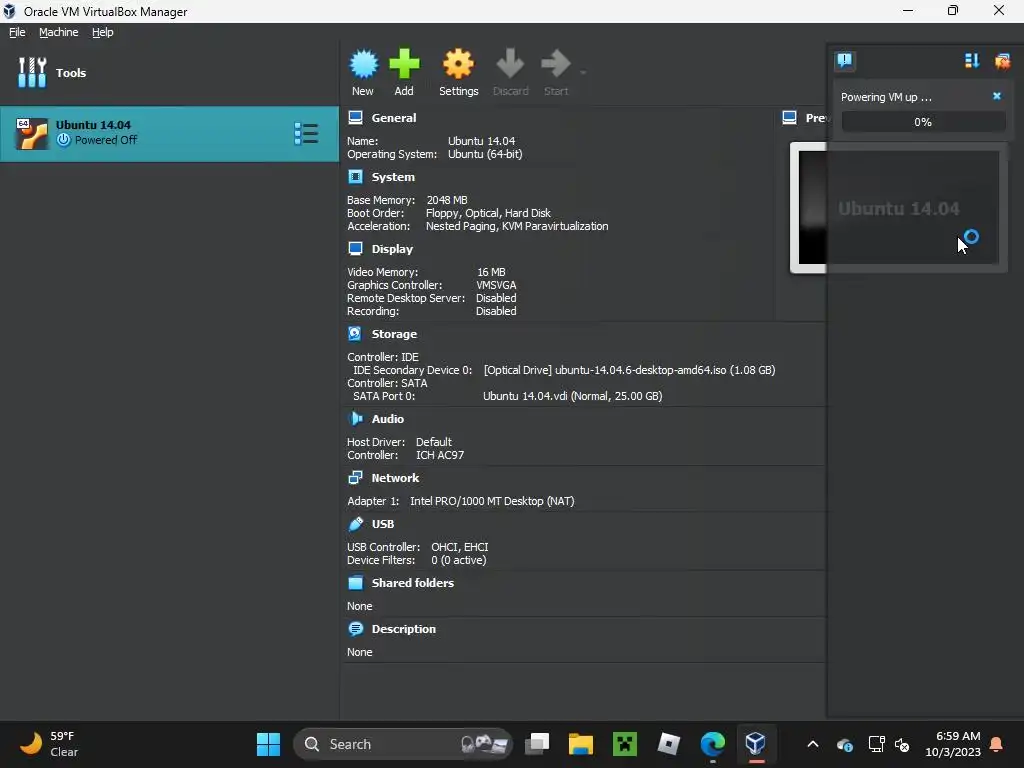Screen dimensions: 1024x768
Task: Click the Storage section header
Action: (394, 334)
